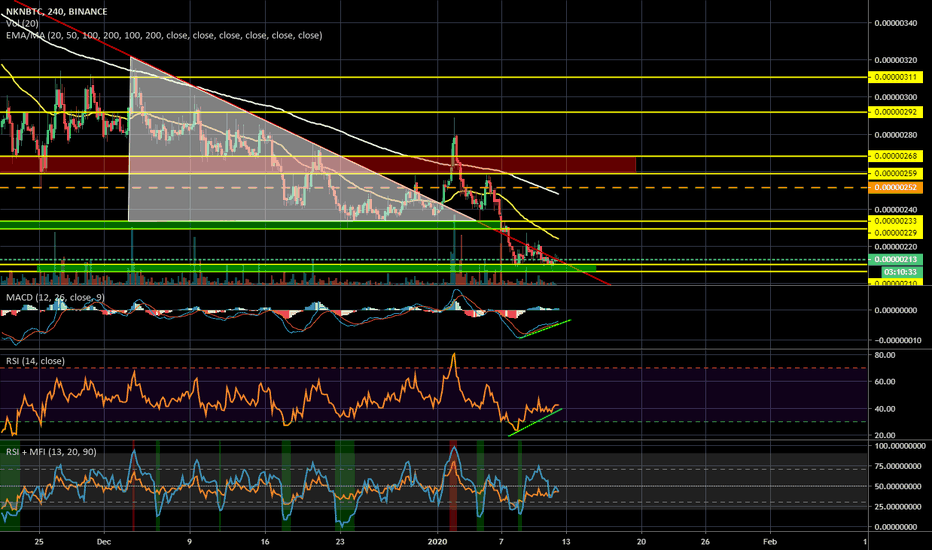The width and height of the screenshot is (932, 550).
Task: Click the 50.00000000 RSI + MFI axis value
Action: click(x=899, y=486)
